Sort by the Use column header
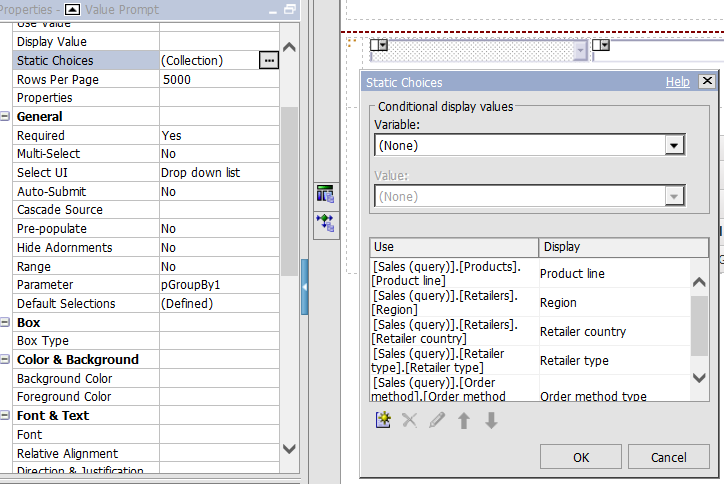724x484 pixels. [454, 247]
